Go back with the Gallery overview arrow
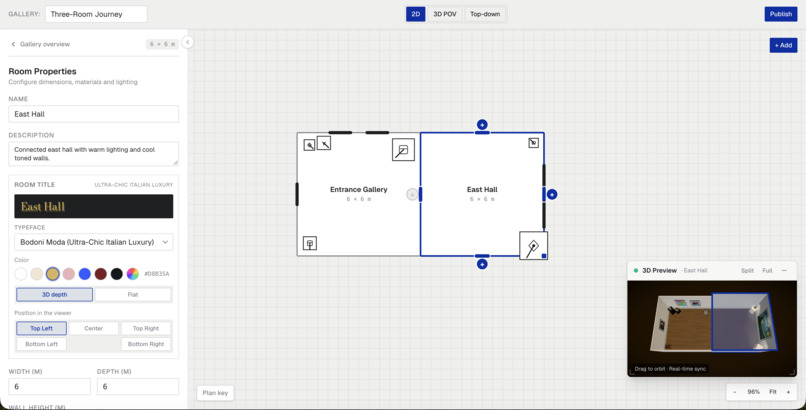The width and height of the screenshot is (806, 410). tap(13, 44)
